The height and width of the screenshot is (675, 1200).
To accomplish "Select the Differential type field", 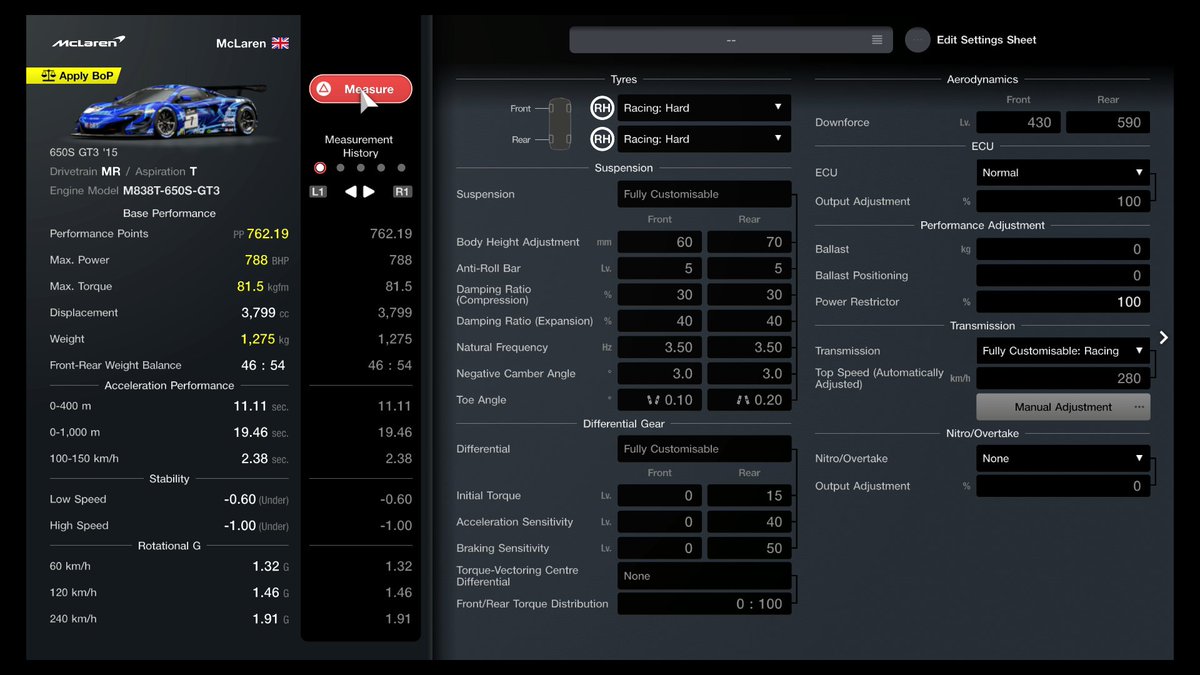I will [704, 449].
